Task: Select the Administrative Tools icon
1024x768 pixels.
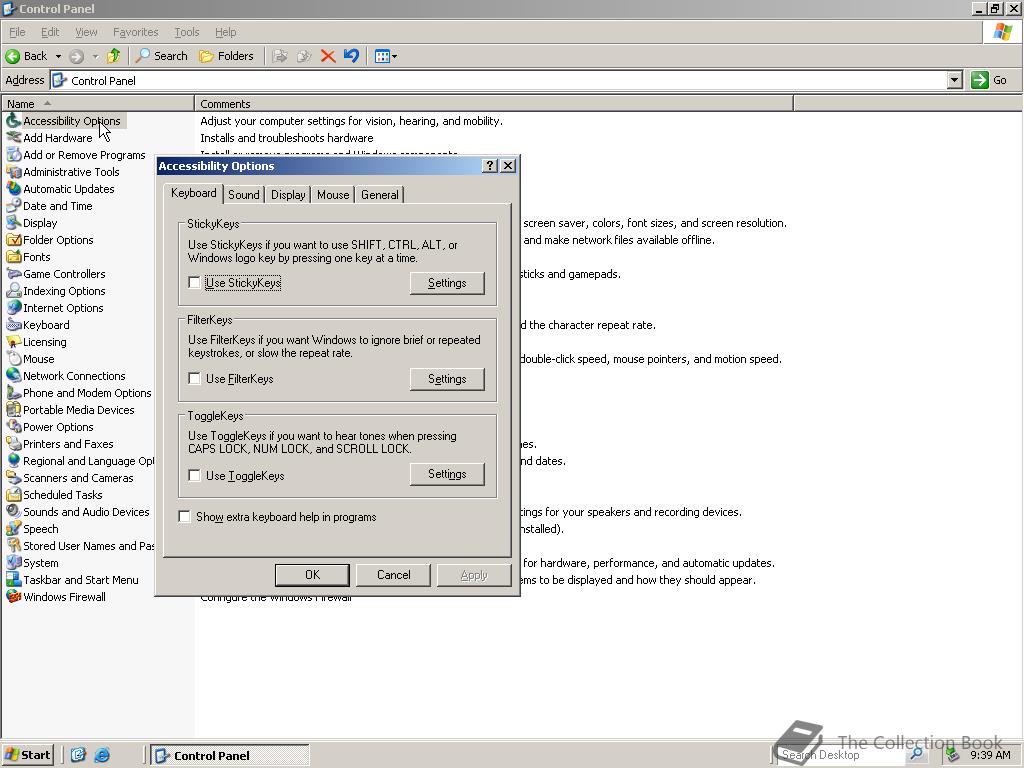Action: pyautogui.click(x=13, y=172)
